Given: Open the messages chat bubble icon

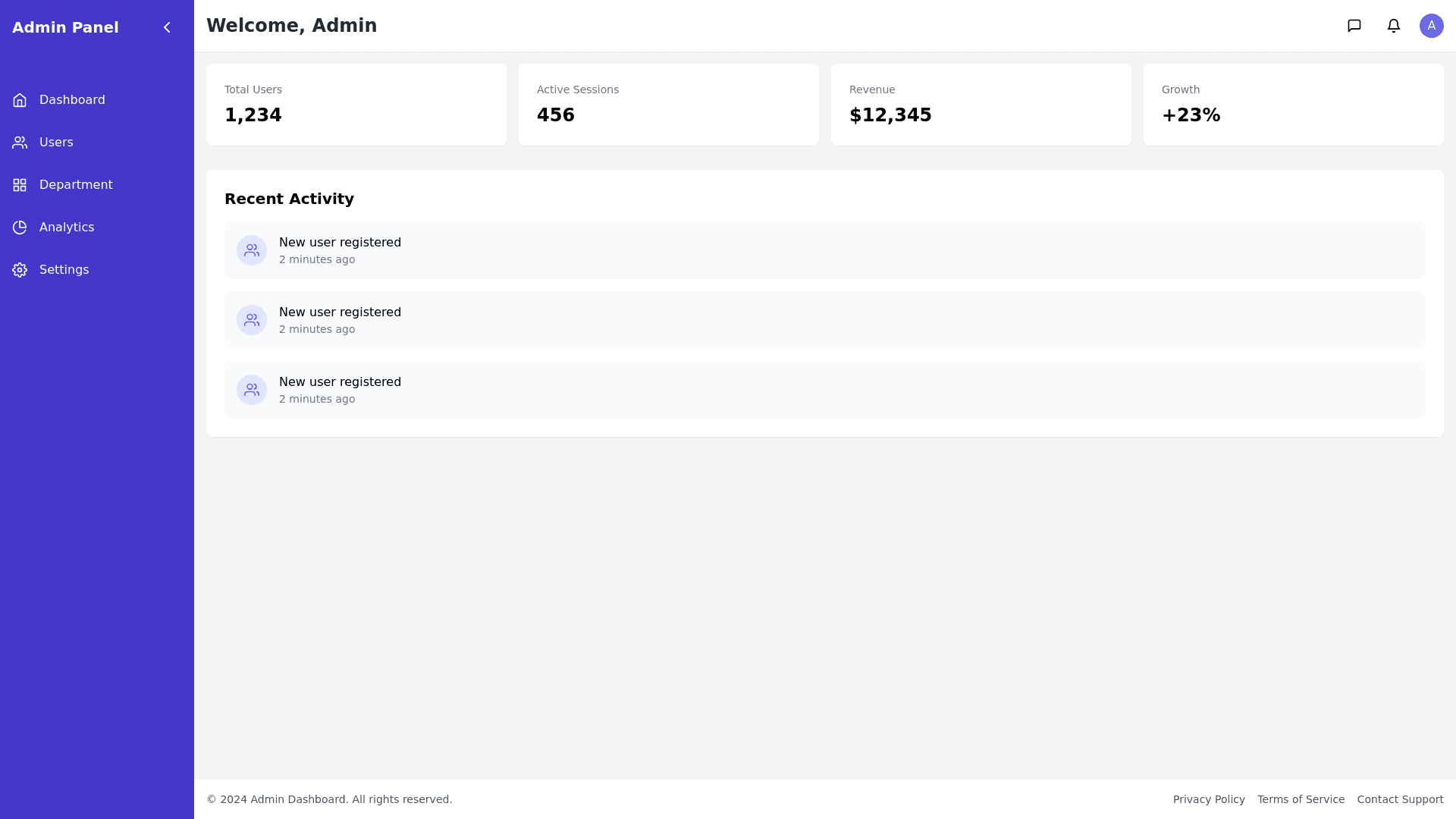Looking at the screenshot, I should [1354, 26].
